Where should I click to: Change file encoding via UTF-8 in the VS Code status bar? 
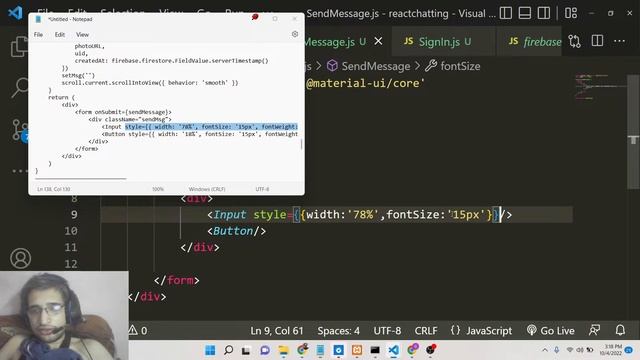[x=387, y=331]
